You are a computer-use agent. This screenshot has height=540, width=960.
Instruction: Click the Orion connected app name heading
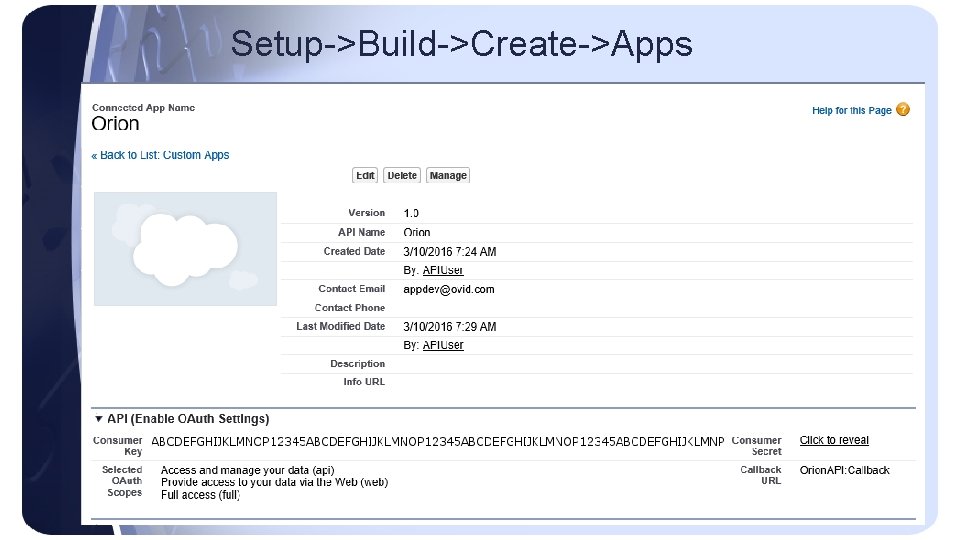(115, 124)
